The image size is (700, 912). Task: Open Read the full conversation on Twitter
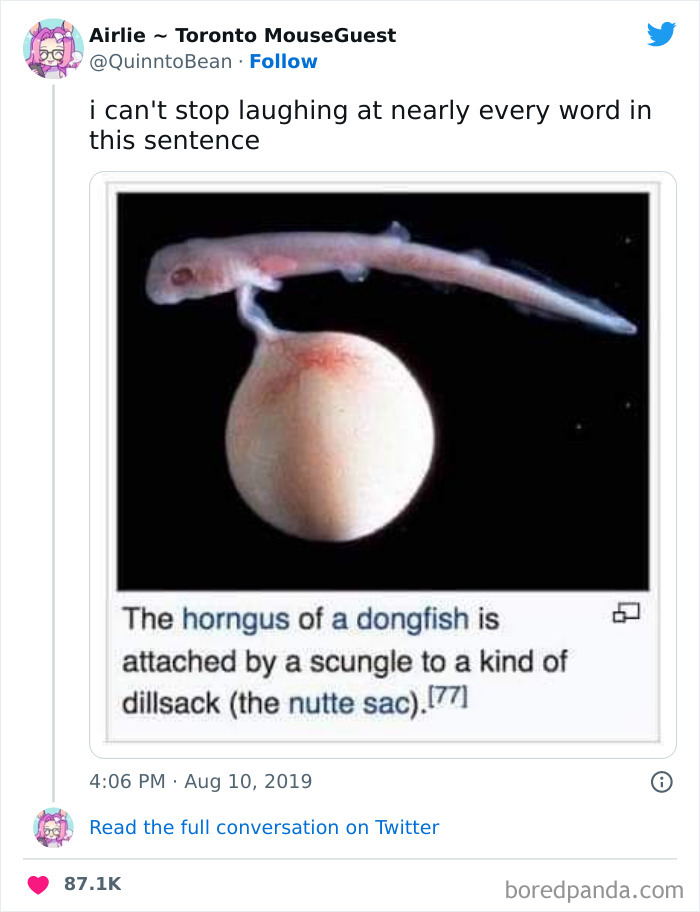coord(263,827)
